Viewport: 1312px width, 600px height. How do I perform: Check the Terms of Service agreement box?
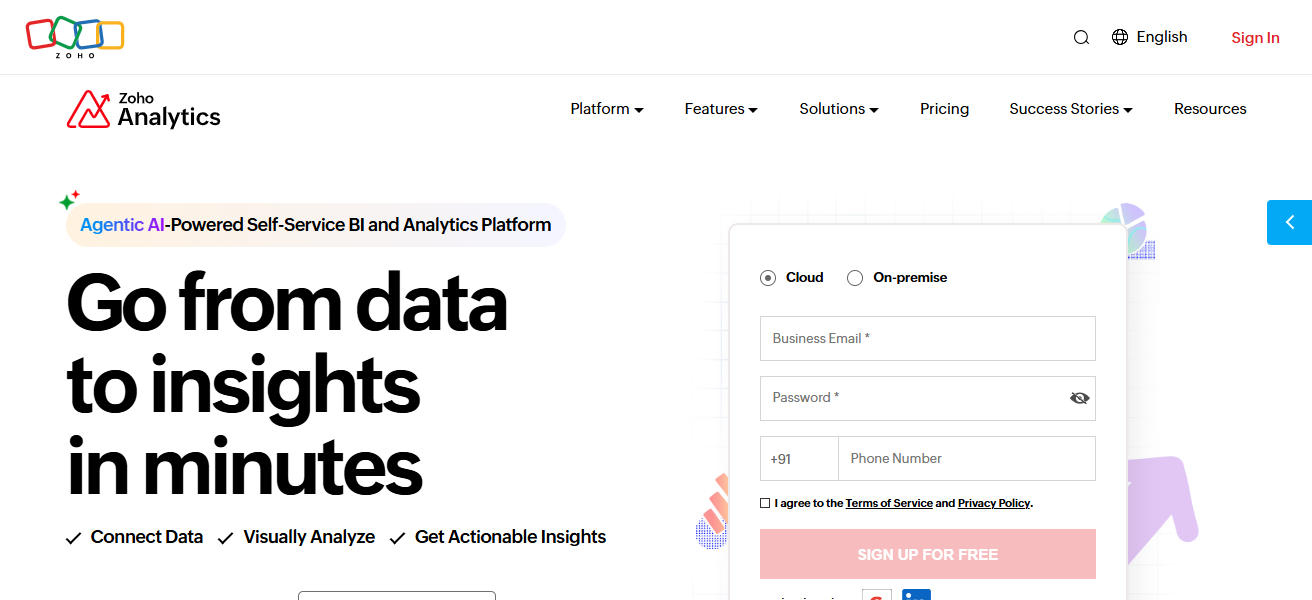click(x=765, y=502)
